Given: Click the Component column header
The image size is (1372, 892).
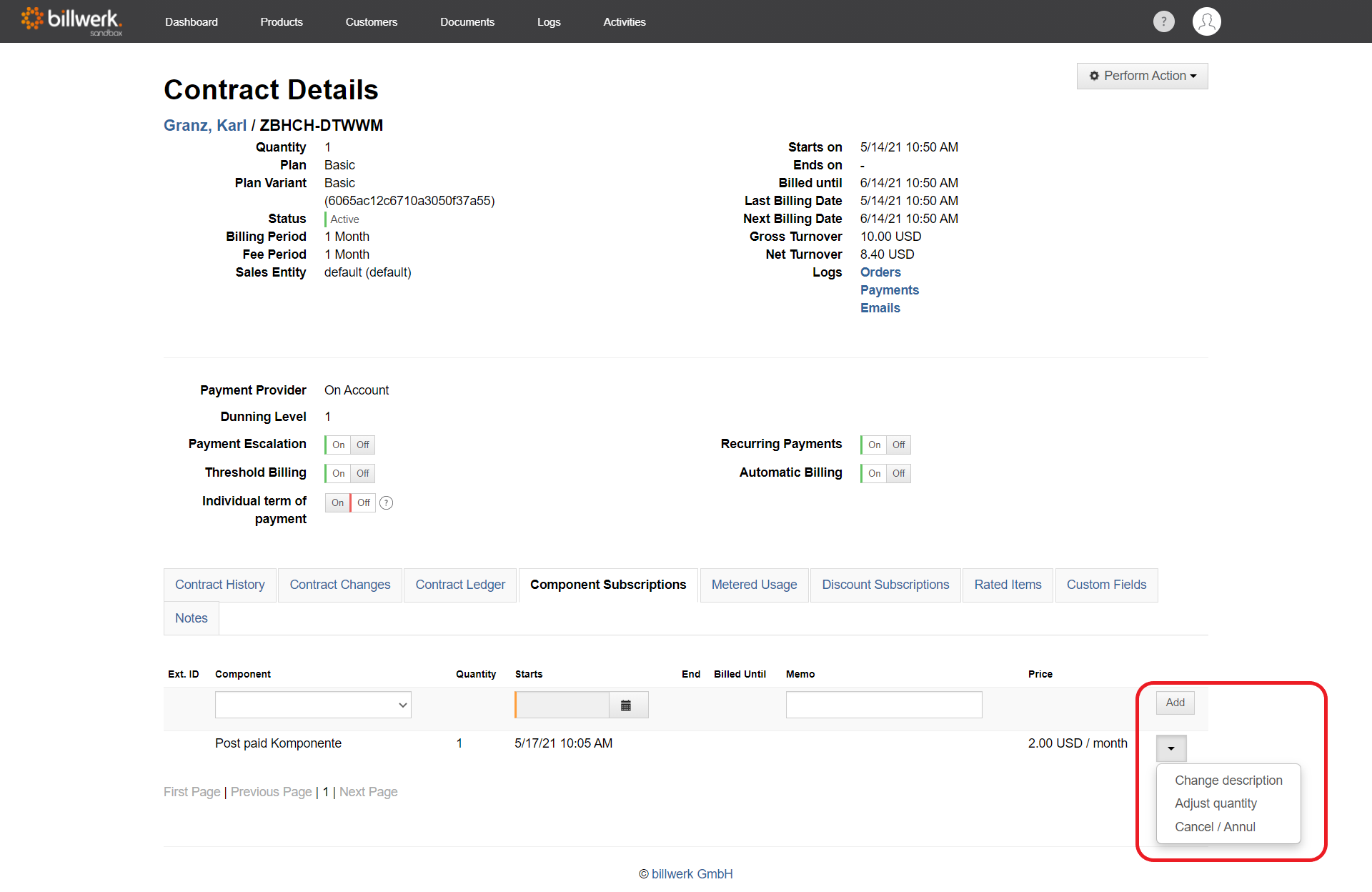Looking at the screenshot, I should pyautogui.click(x=243, y=674).
